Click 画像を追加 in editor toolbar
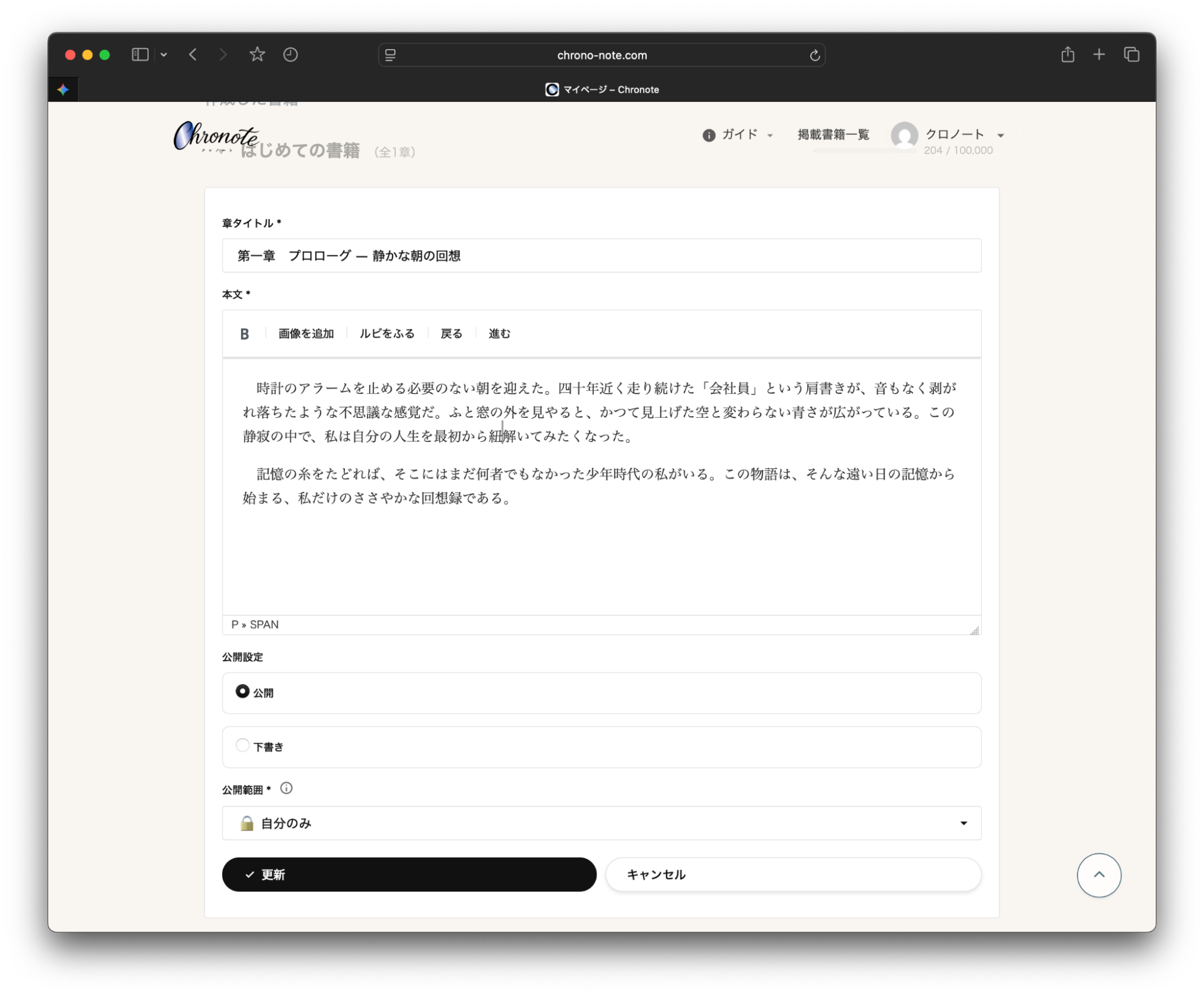Screen dimensions: 1204x996 click(x=306, y=334)
